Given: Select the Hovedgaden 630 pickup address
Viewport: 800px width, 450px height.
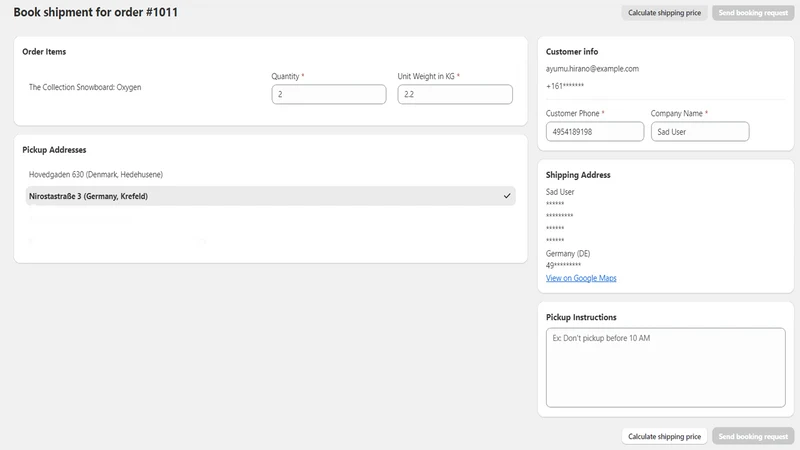Looking at the screenshot, I should point(270,174).
